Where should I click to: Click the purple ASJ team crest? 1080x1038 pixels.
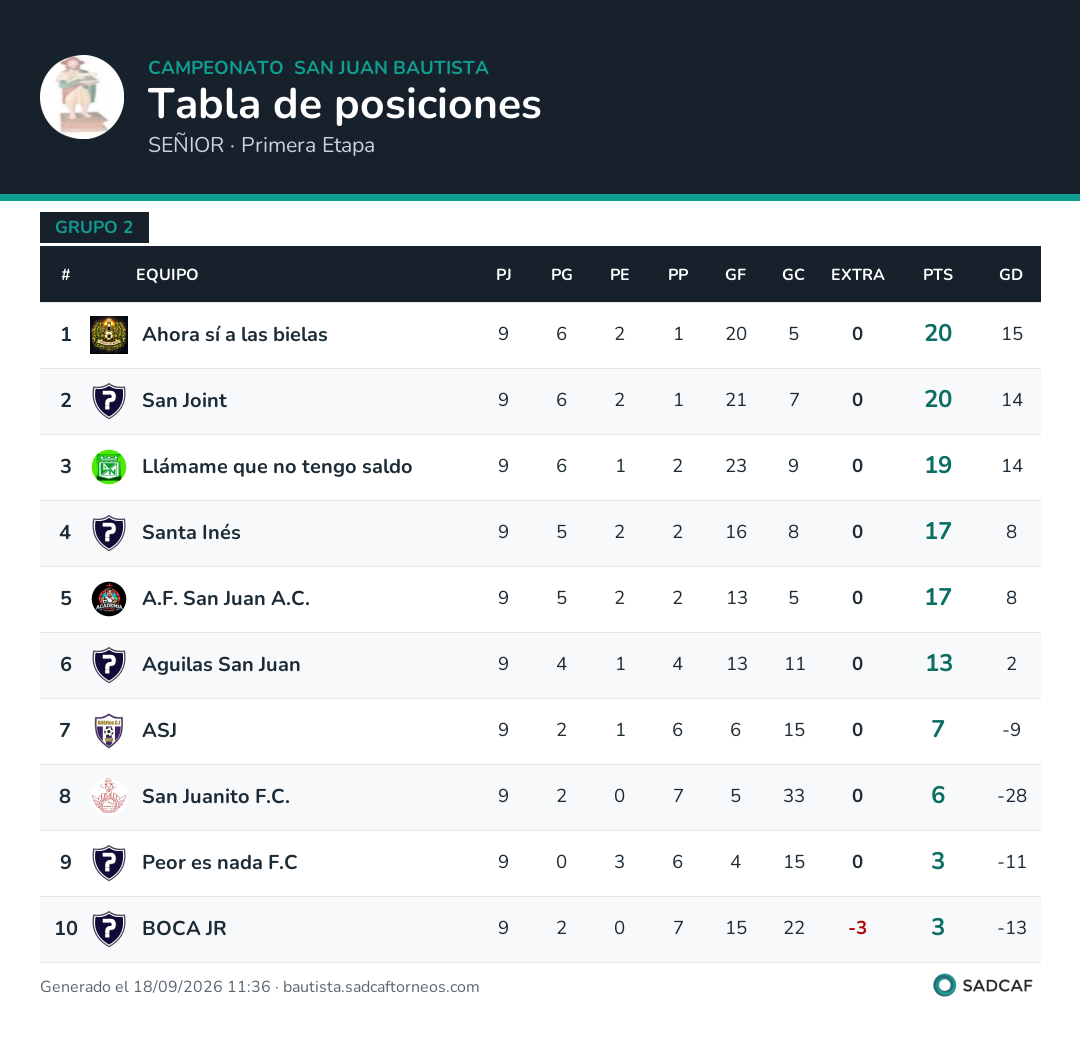[x=109, y=731]
